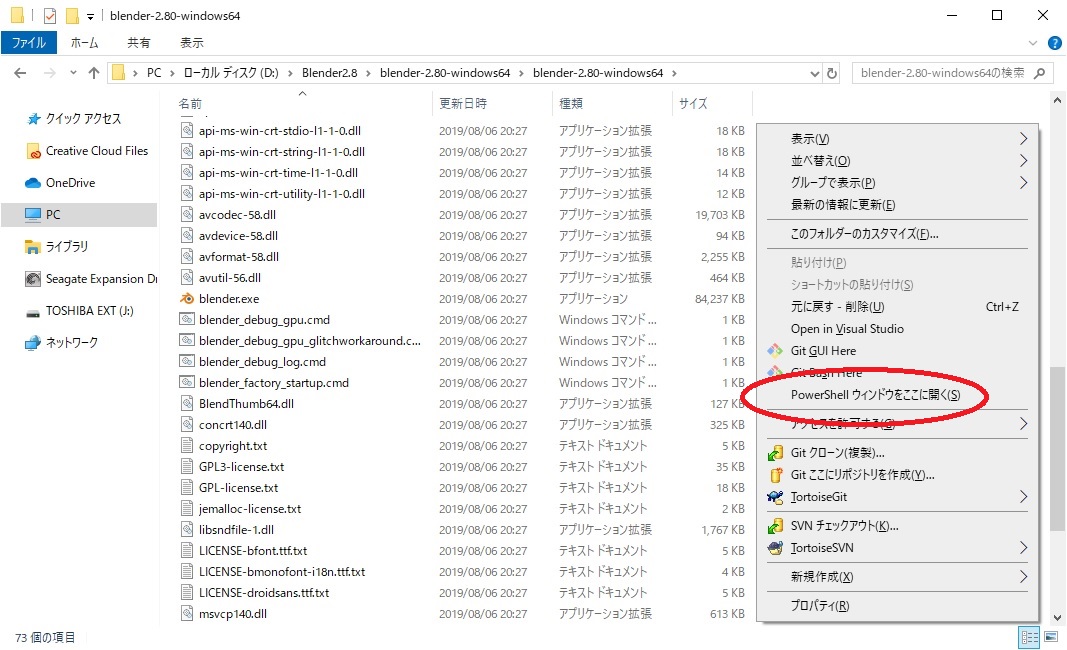Click the Libraries icon in sidebar
Screen dimensions: 1067x650
[33, 246]
